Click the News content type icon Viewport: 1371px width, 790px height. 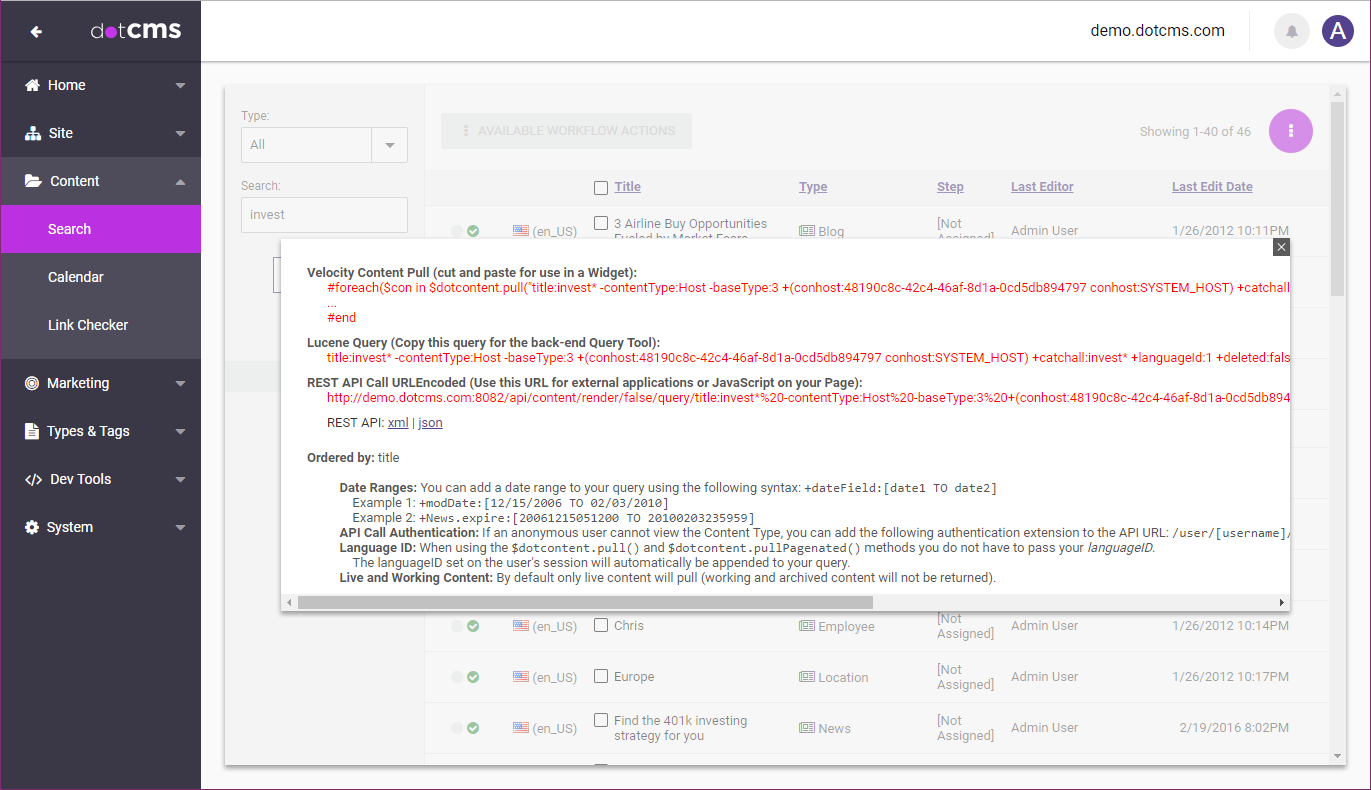(x=806, y=728)
